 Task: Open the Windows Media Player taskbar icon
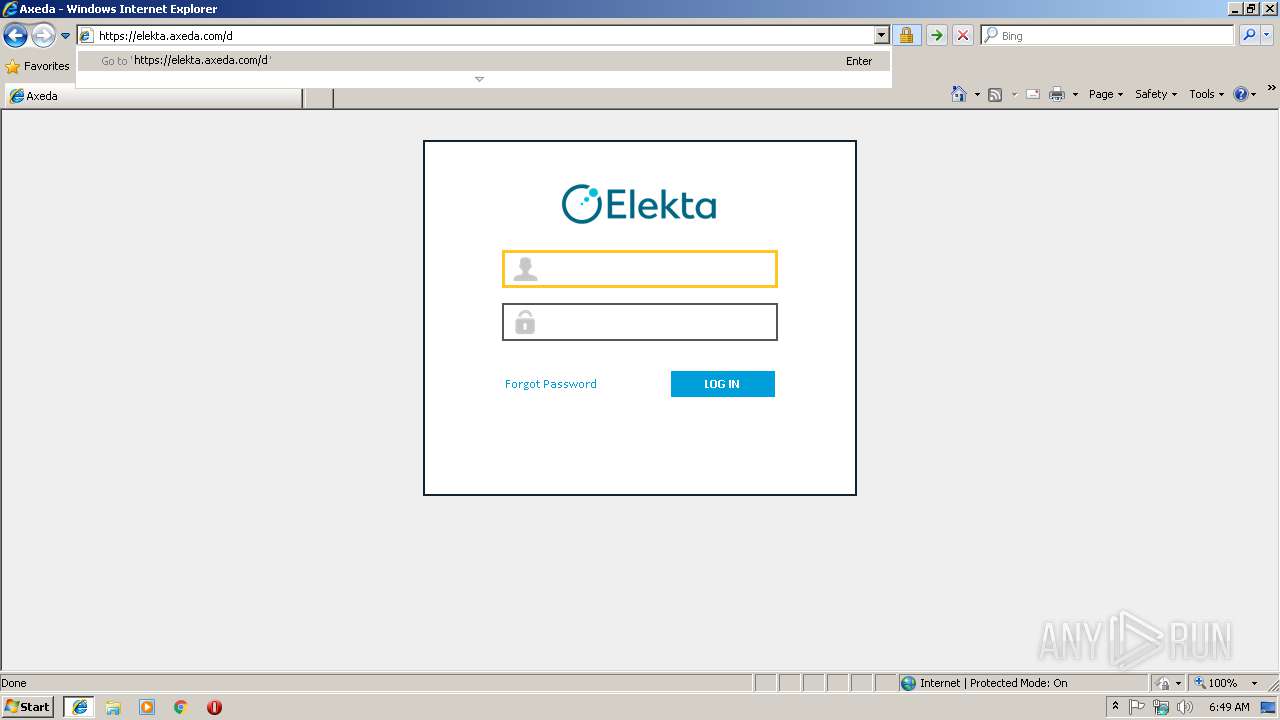pyautogui.click(x=147, y=707)
